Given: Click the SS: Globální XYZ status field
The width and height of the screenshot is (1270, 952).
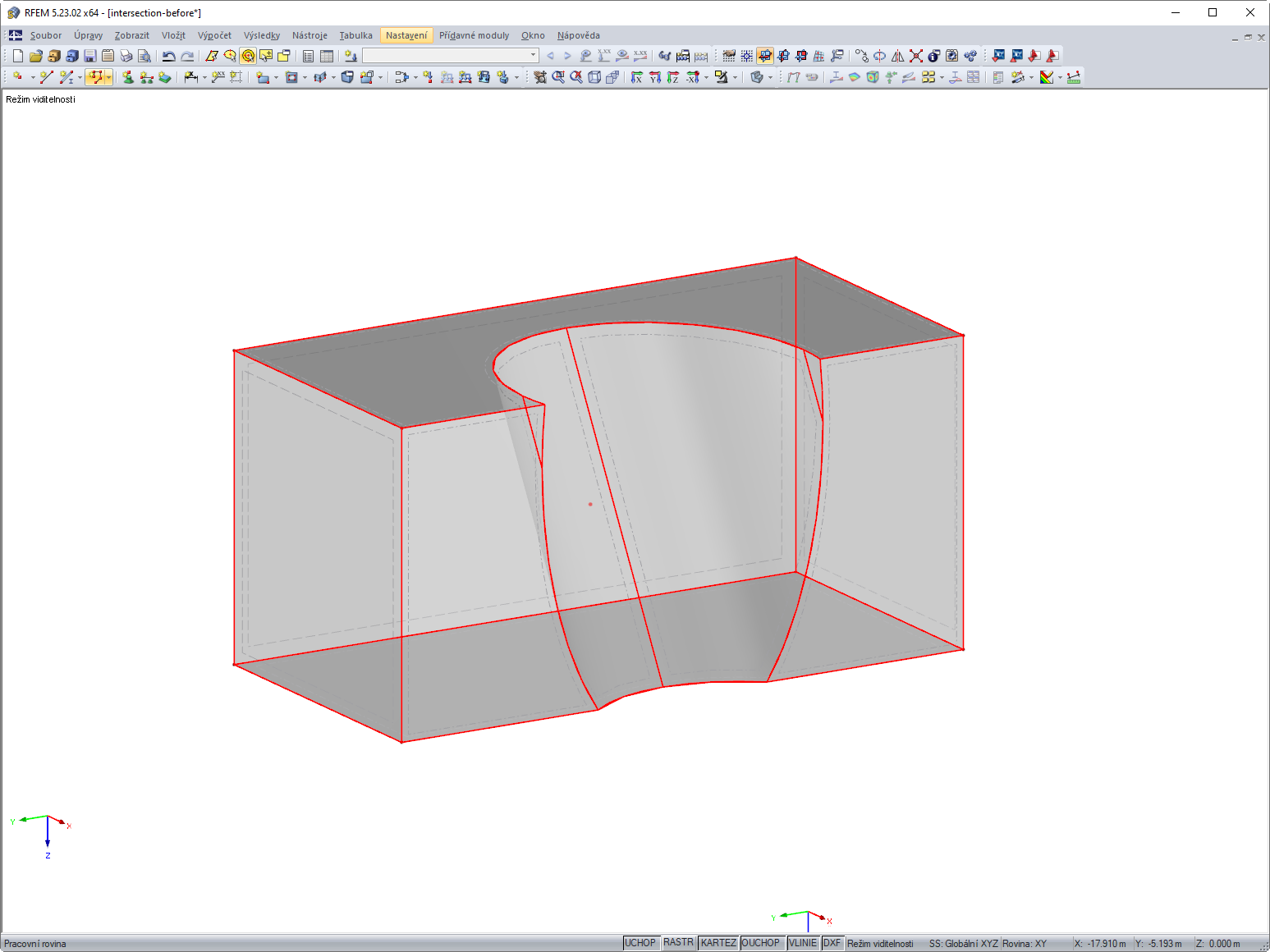Looking at the screenshot, I should (x=963, y=944).
